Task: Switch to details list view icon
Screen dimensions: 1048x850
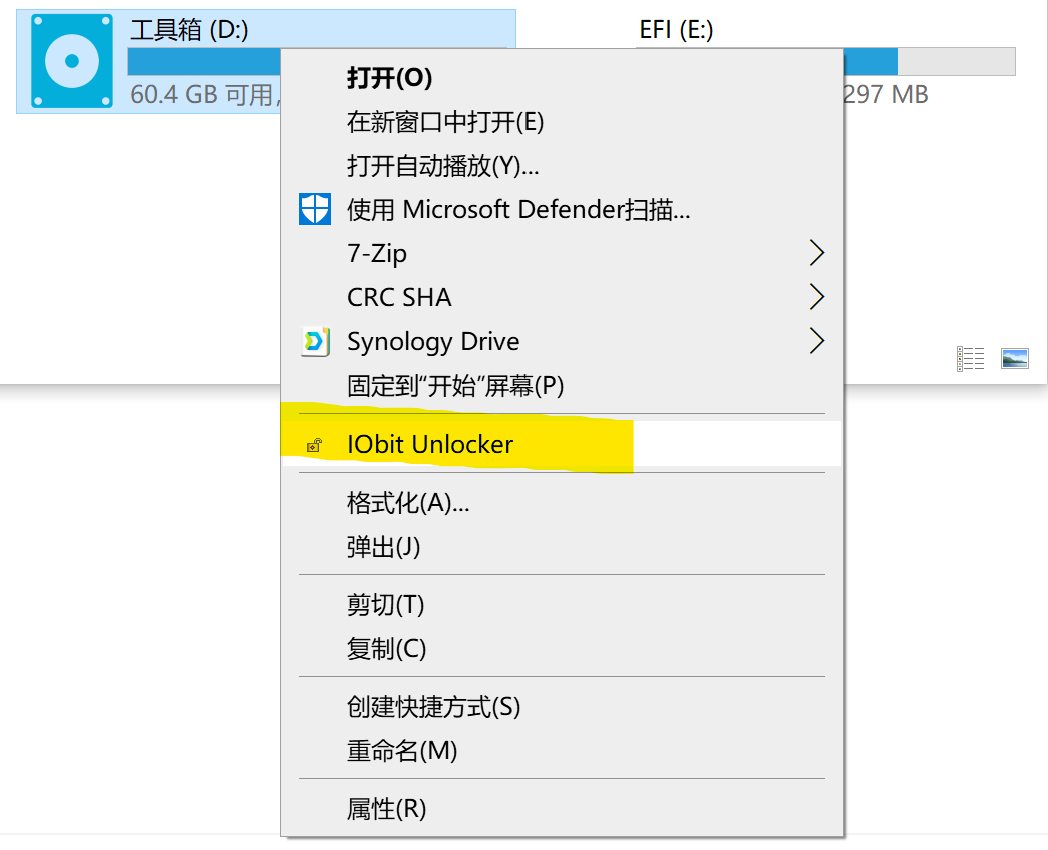Action: tap(970, 358)
